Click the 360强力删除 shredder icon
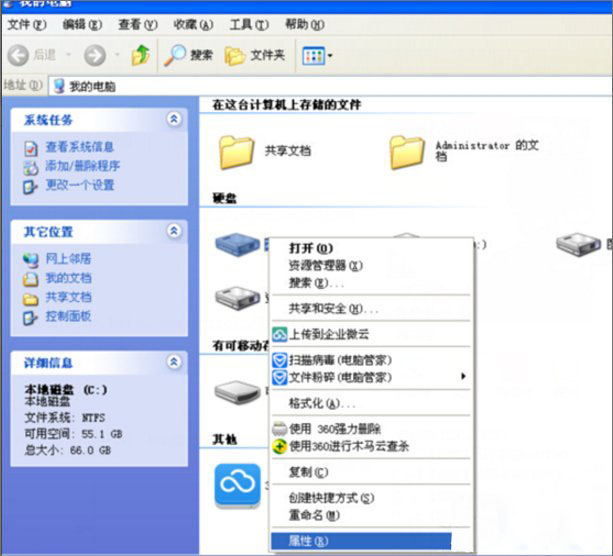The height and width of the screenshot is (556, 613). tap(280, 429)
